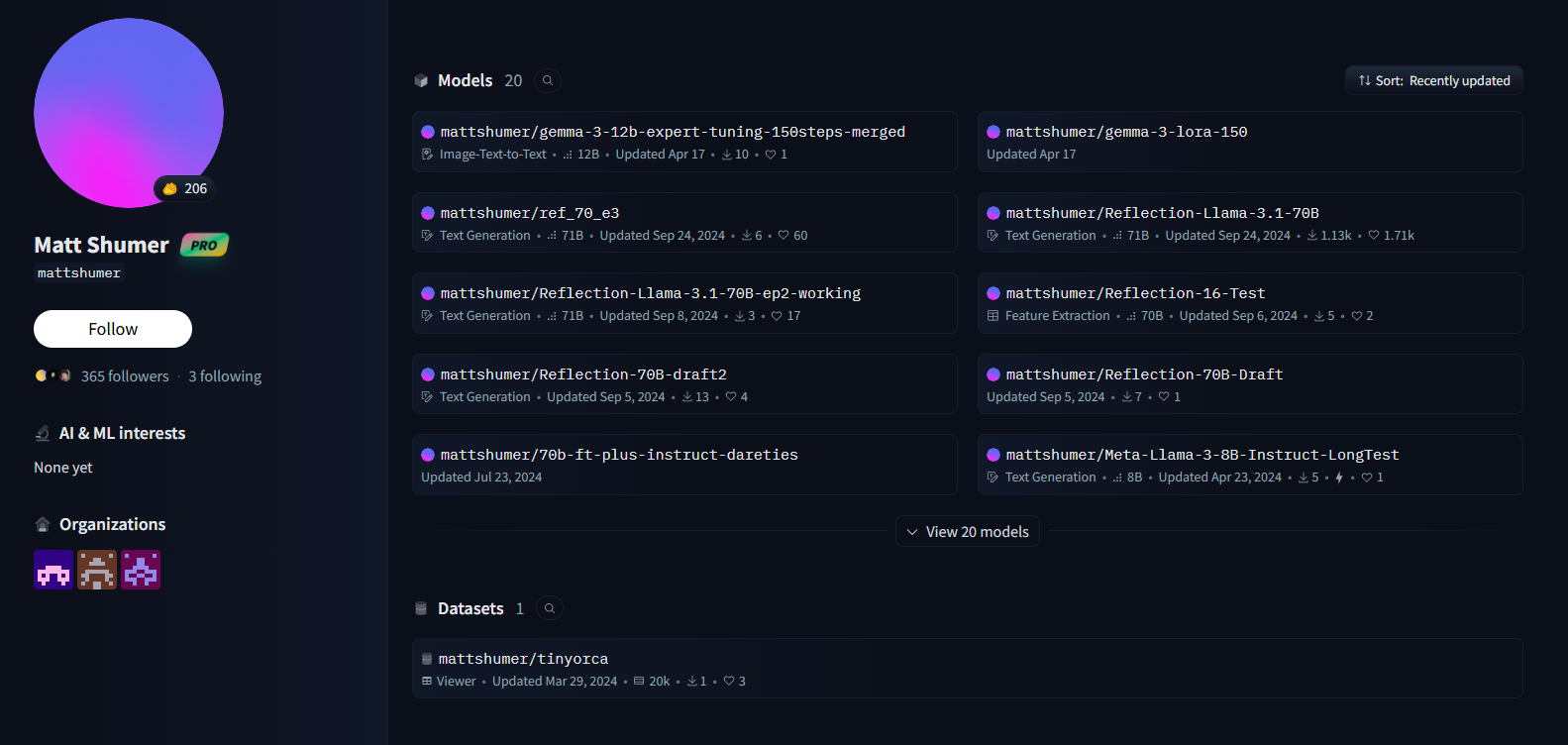Click 'Updated Mar 29, 2024' on tinyorca
Screen dimensions: 1568x745
coord(555,682)
